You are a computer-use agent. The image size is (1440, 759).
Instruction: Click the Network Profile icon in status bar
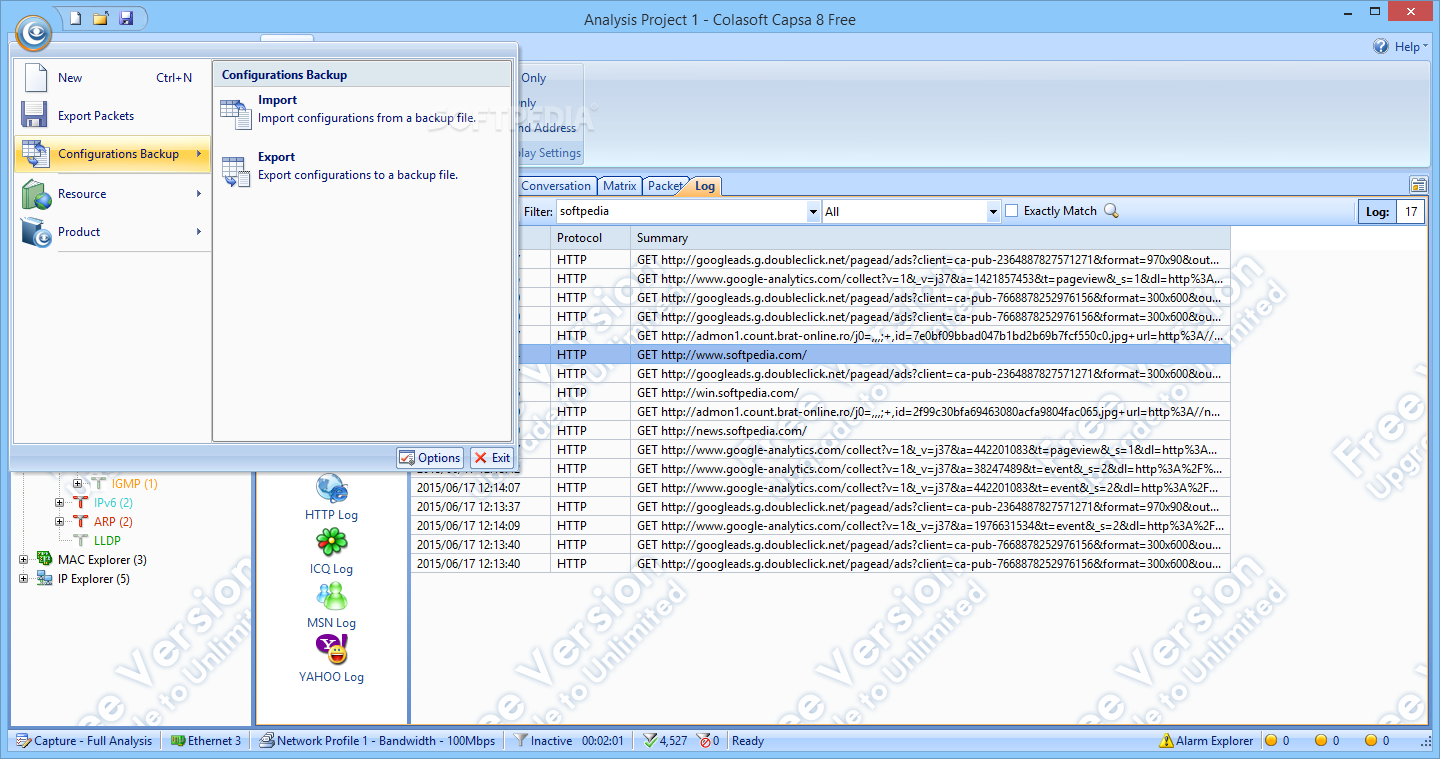point(267,741)
